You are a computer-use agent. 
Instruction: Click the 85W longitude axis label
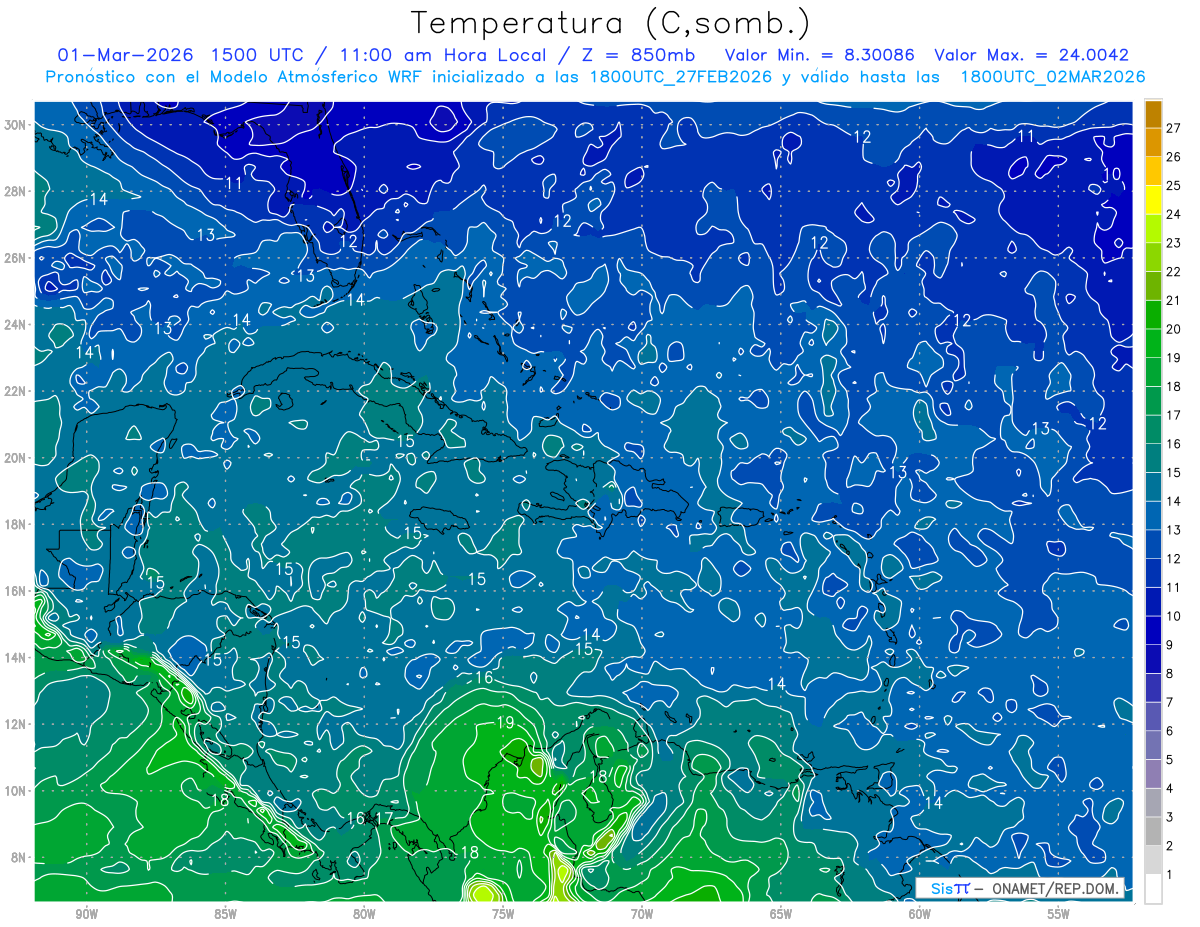tap(225, 913)
